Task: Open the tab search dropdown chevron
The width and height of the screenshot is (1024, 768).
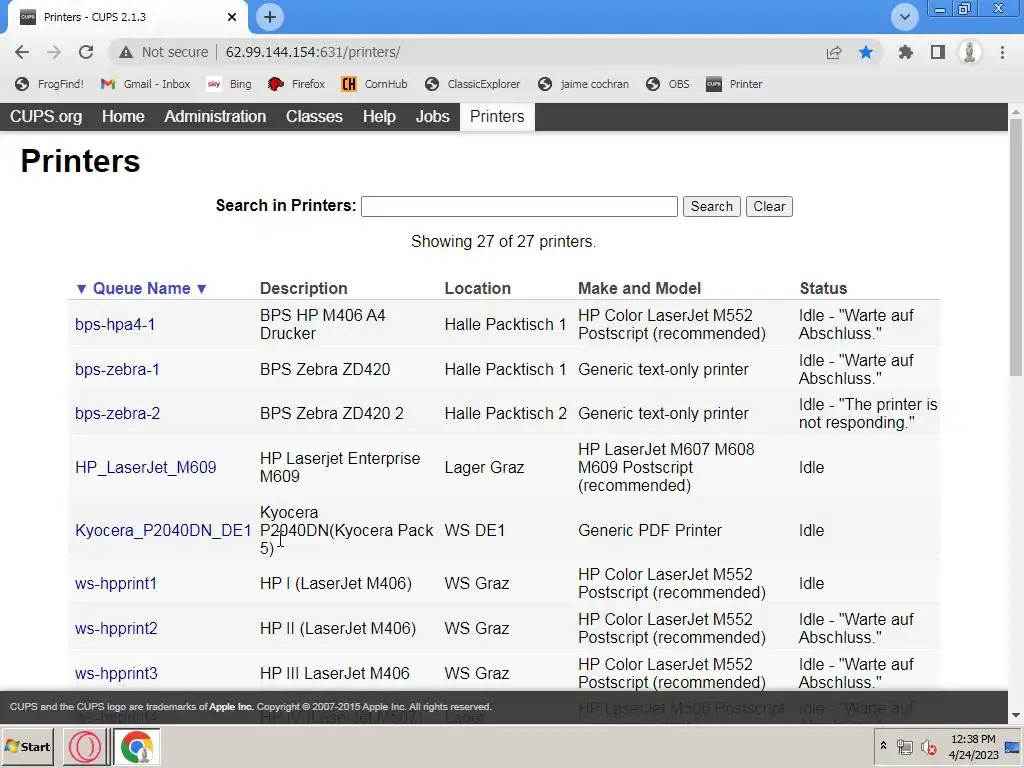Action: click(x=904, y=17)
